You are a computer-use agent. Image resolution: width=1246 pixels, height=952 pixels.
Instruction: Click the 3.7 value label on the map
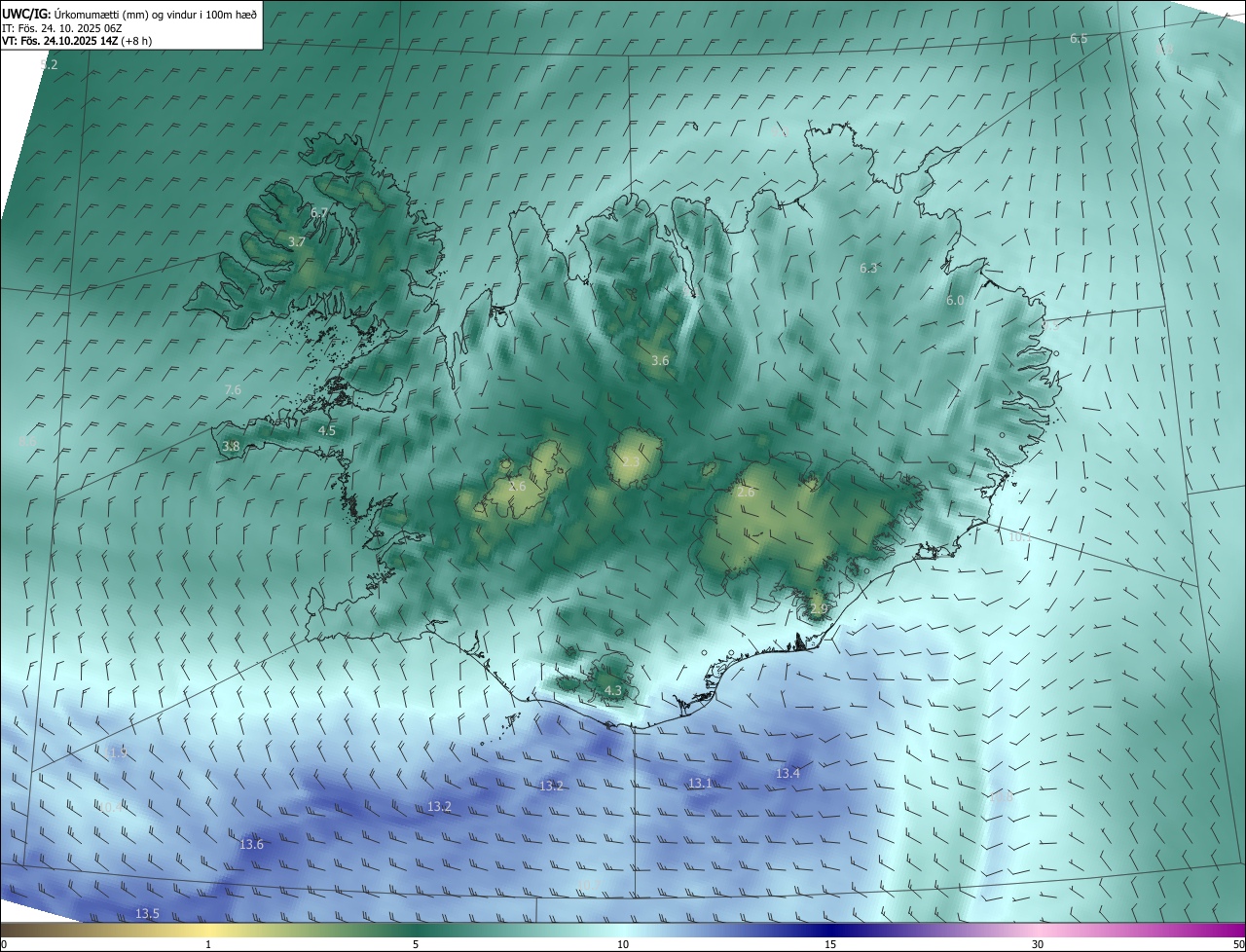[297, 241]
